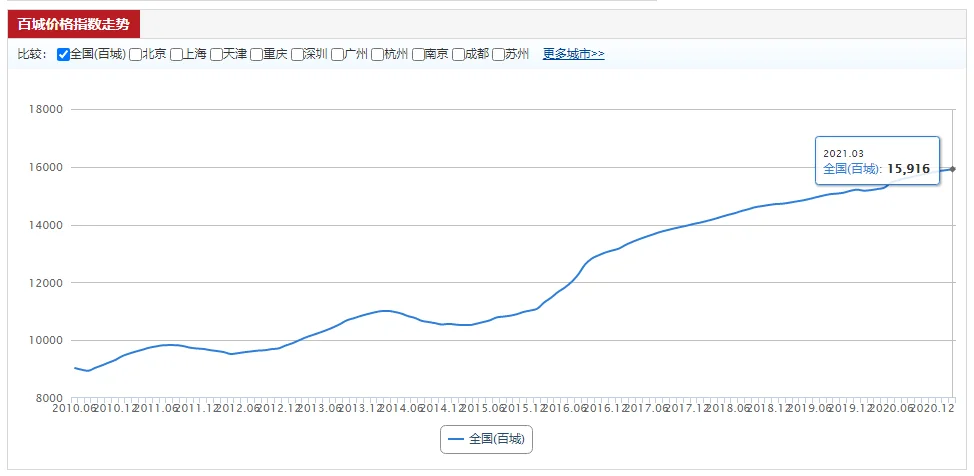Check the 深圳 city checkbox
This screenshot has width=974, height=476.
pos(296,55)
